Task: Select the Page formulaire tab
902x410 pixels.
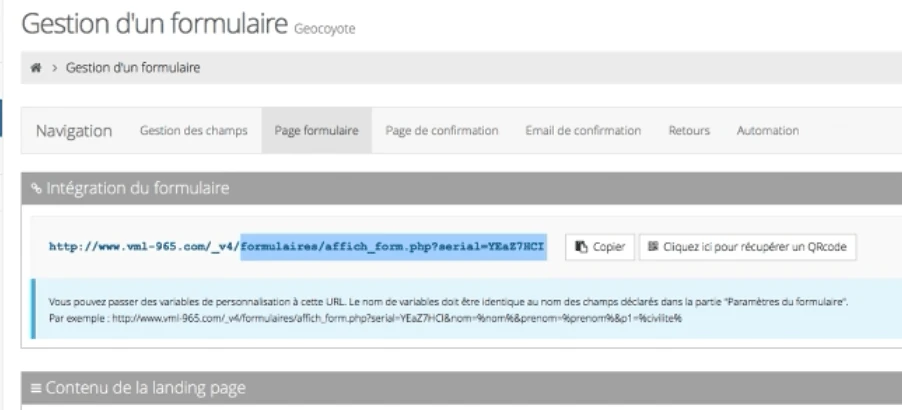Action: click(316, 131)
